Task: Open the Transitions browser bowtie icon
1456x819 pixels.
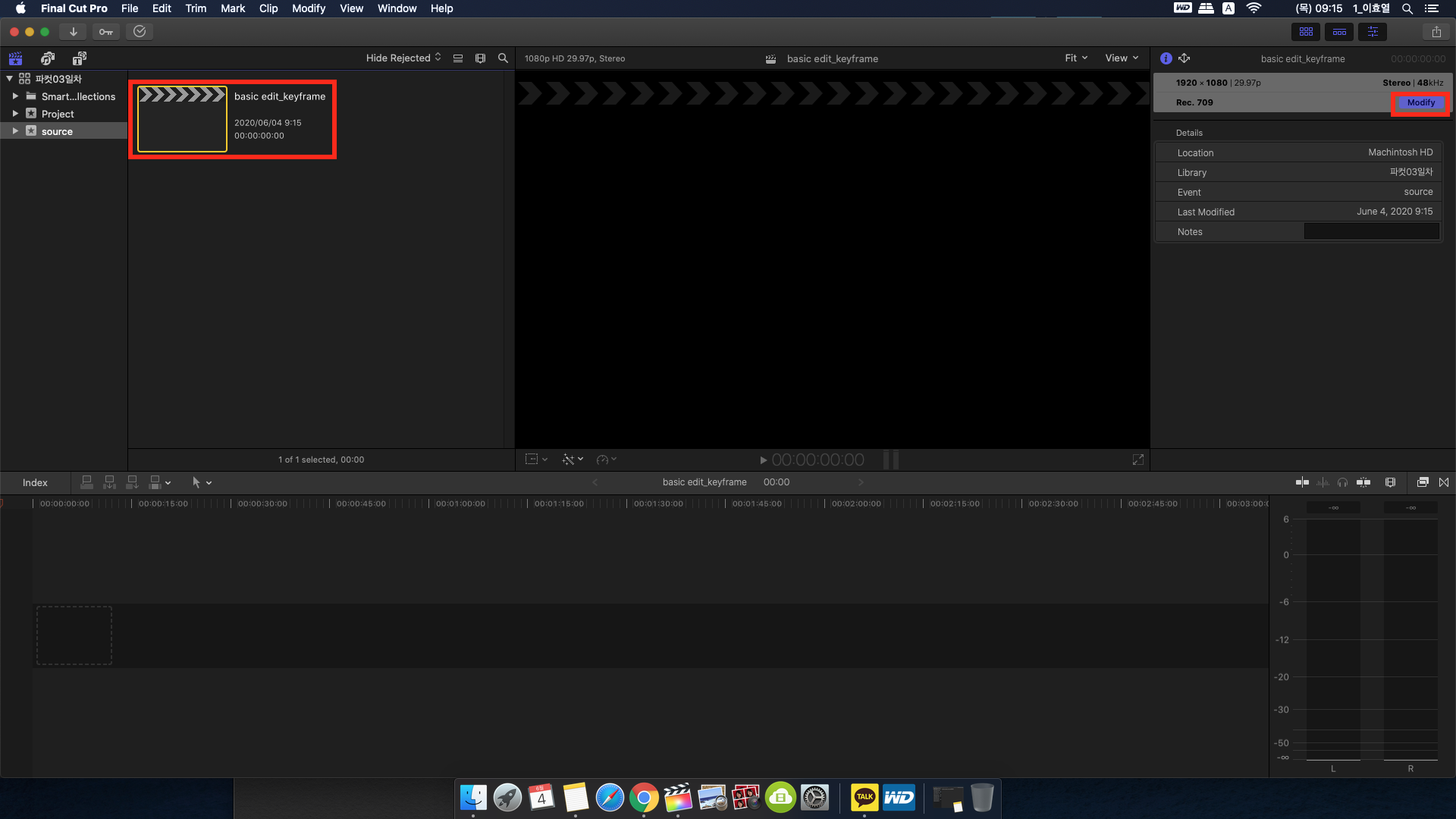Action: click(1444, 482)
